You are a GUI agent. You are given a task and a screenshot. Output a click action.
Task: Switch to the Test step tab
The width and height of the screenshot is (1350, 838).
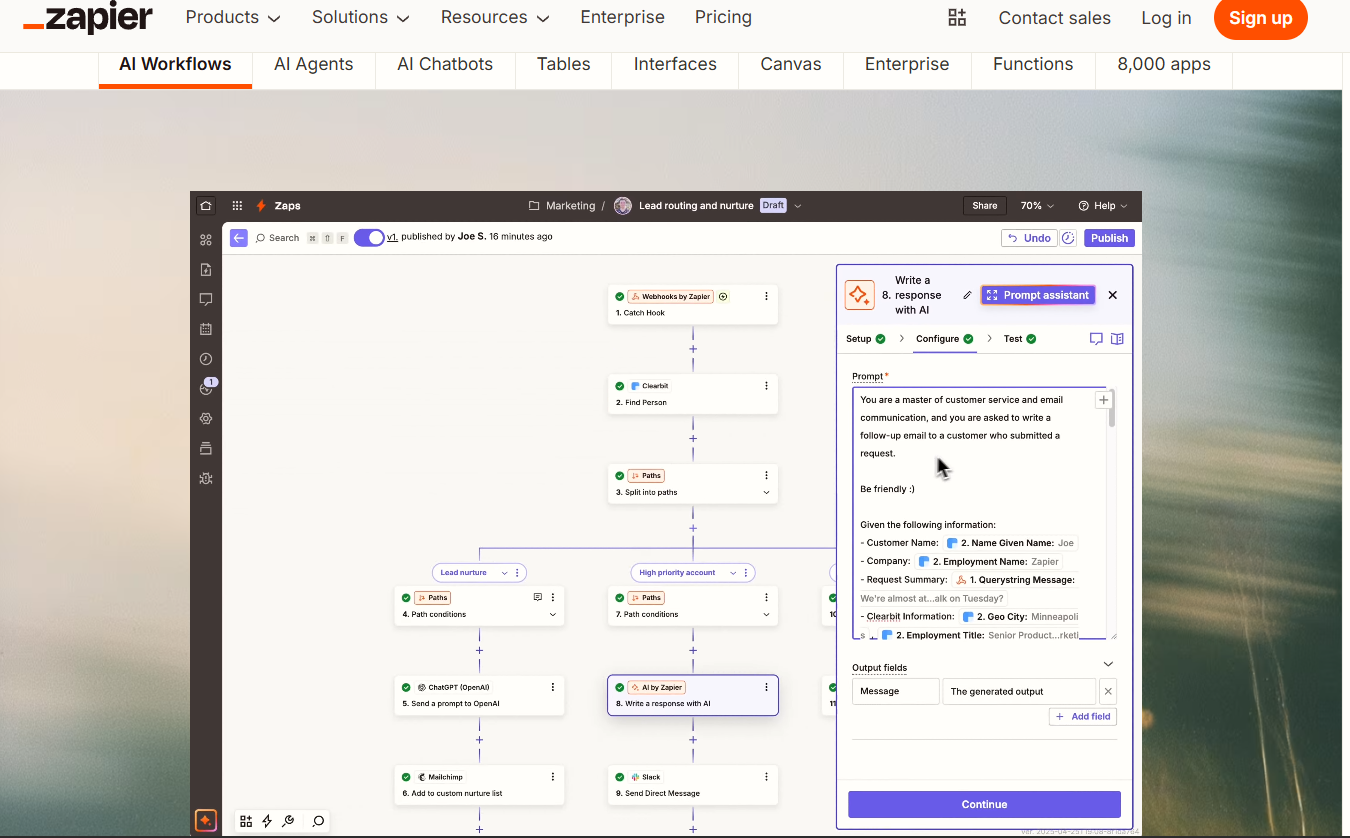click(1020, 339)
